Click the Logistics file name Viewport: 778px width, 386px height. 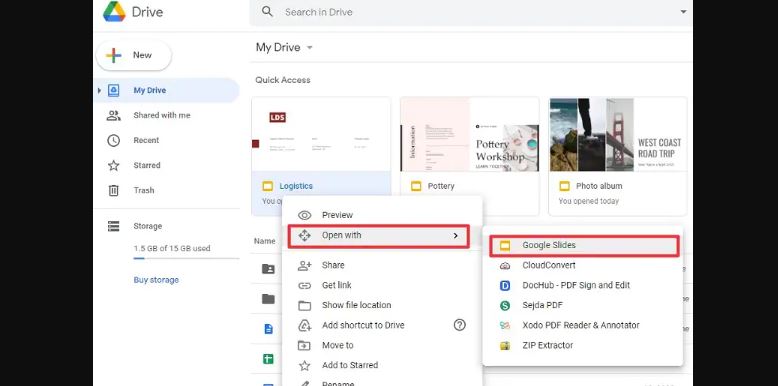296,186
